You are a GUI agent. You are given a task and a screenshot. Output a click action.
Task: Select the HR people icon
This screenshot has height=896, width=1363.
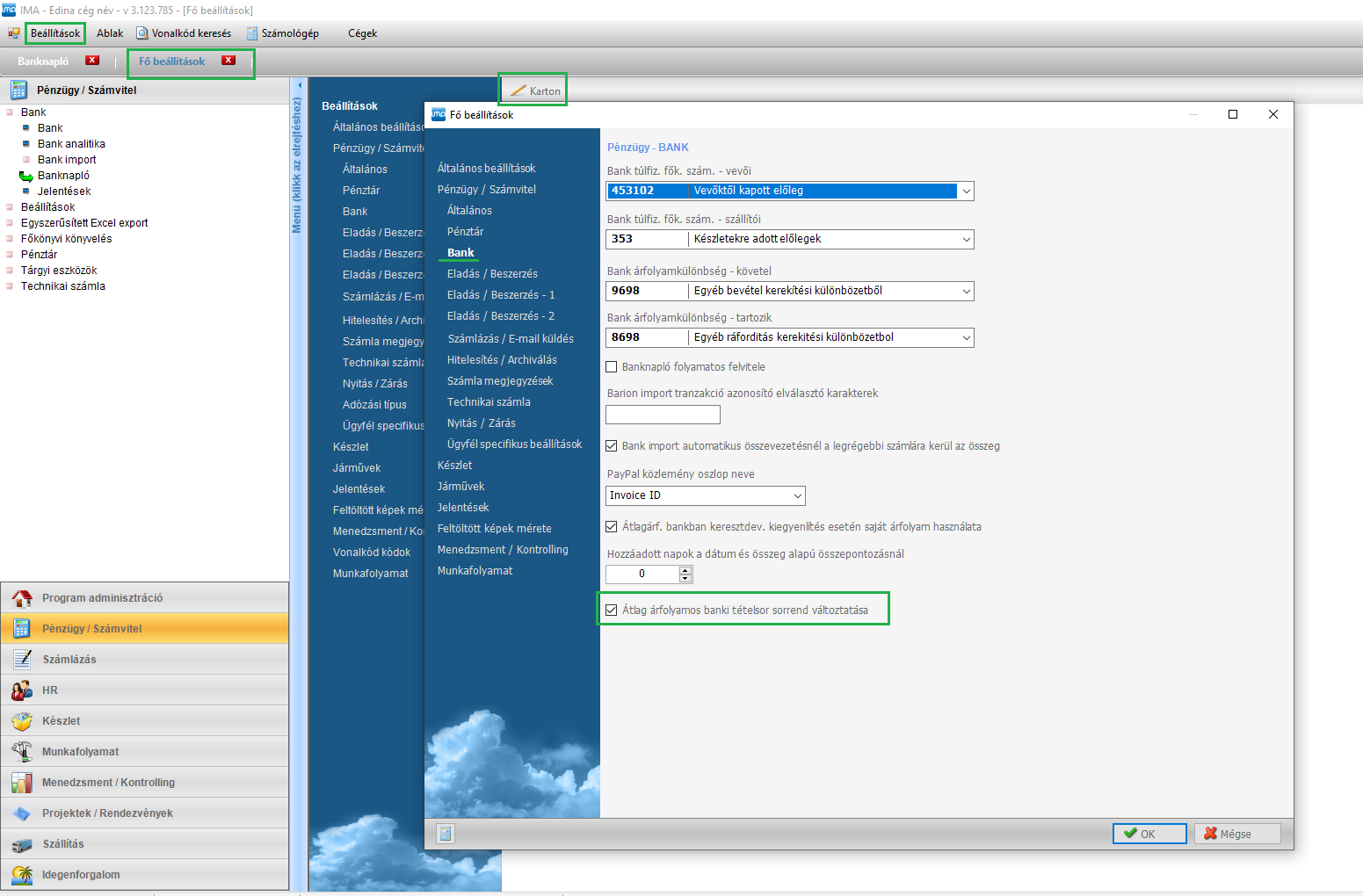(x=22, y=690)
